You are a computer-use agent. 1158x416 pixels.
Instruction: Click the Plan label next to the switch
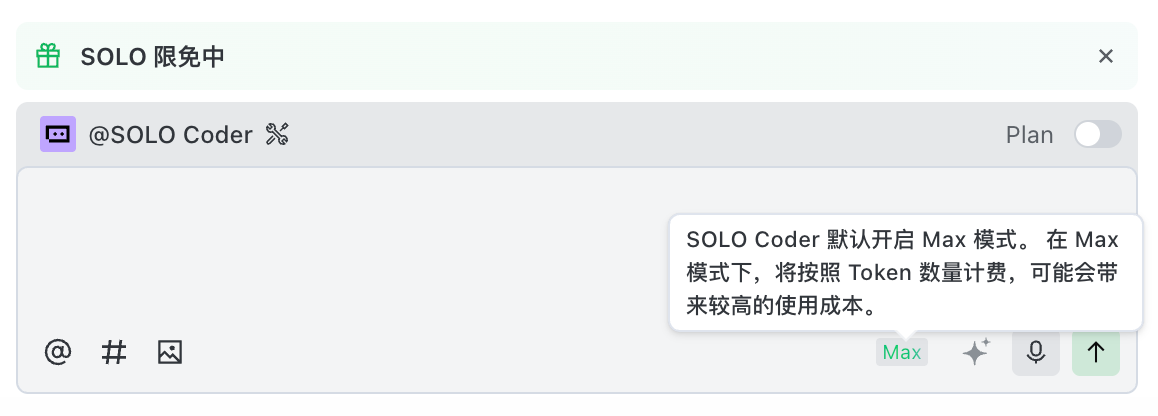1029,134
